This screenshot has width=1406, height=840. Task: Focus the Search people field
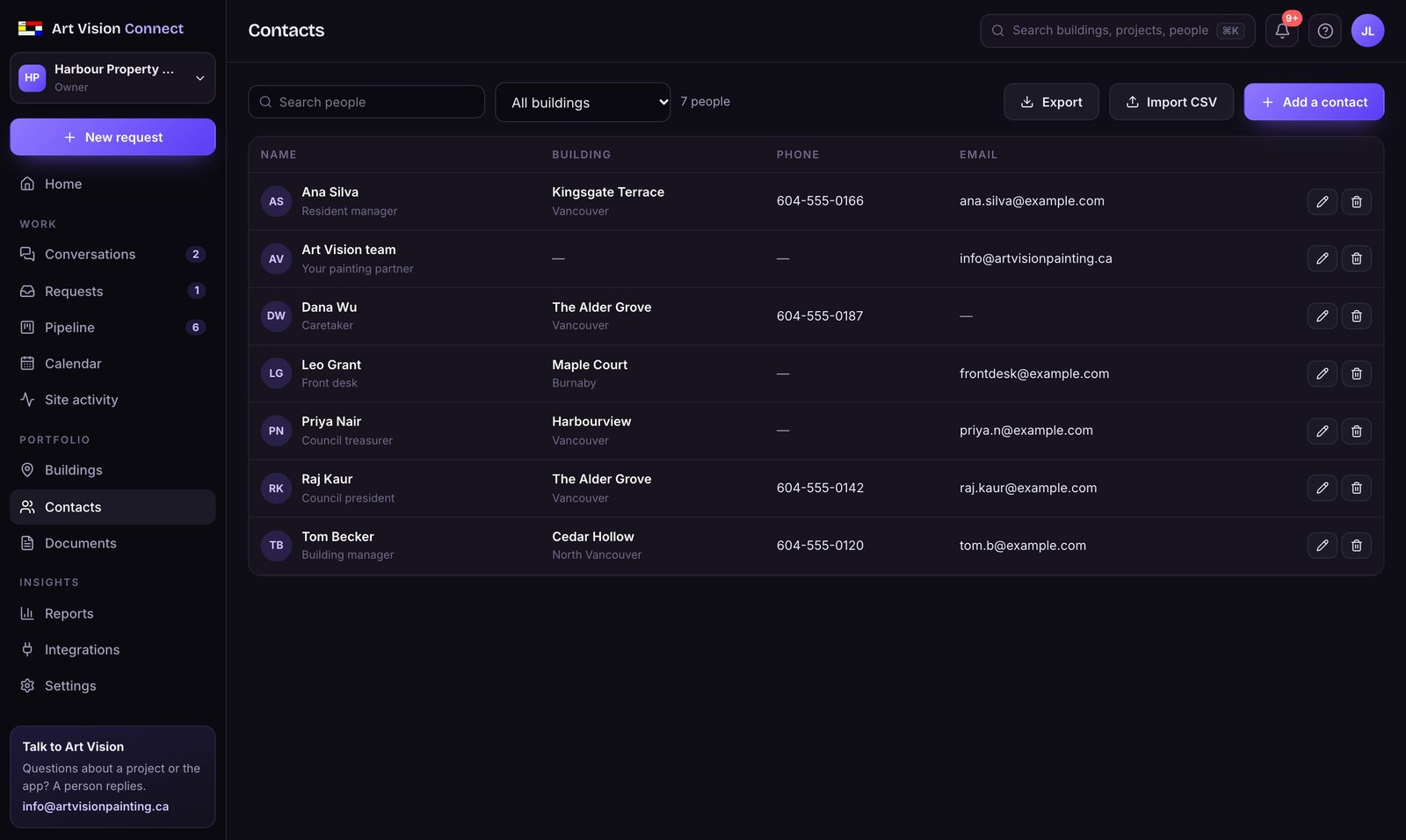(366, 102)
